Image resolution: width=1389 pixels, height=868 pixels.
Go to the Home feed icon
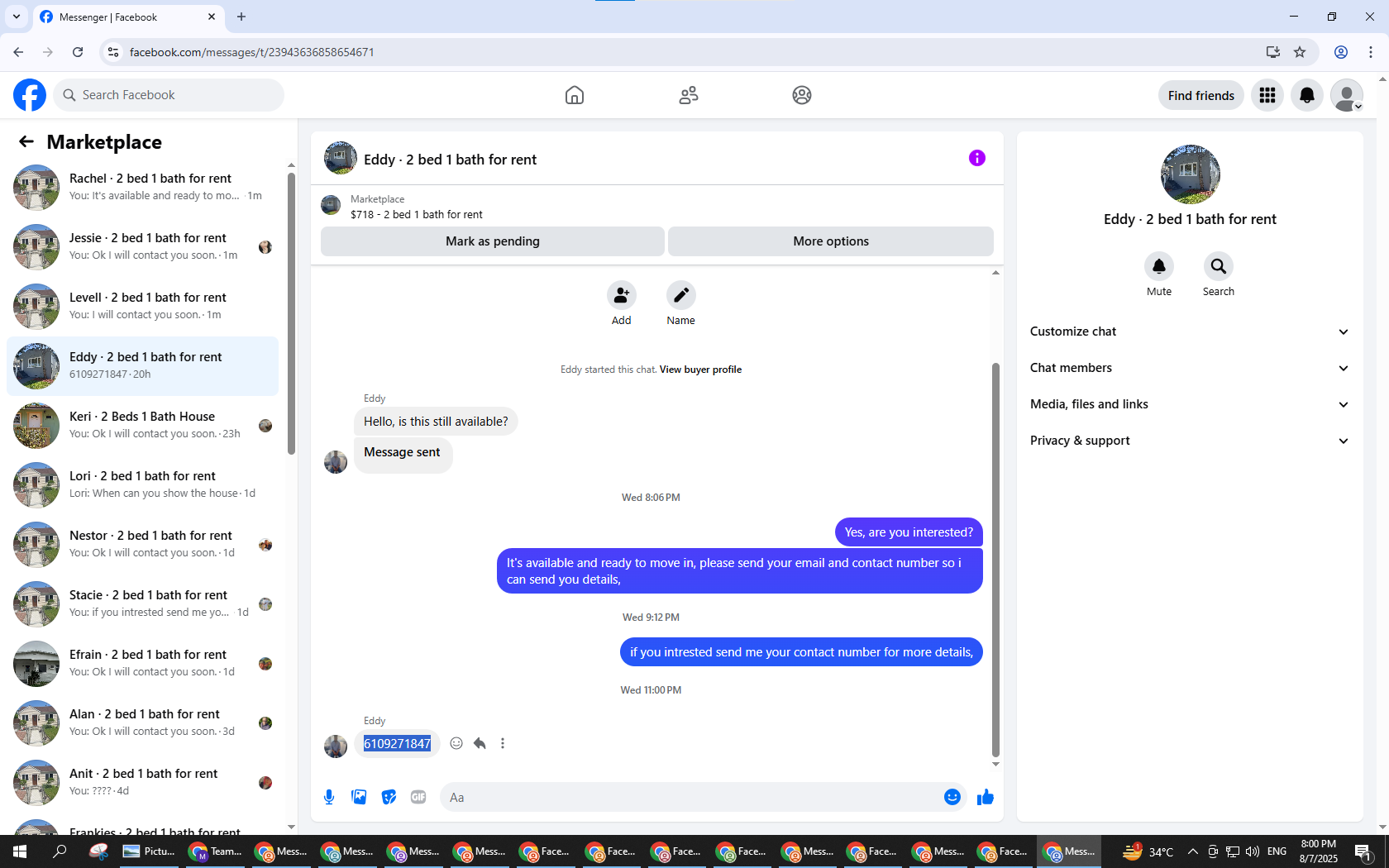[x=575, y=95]
